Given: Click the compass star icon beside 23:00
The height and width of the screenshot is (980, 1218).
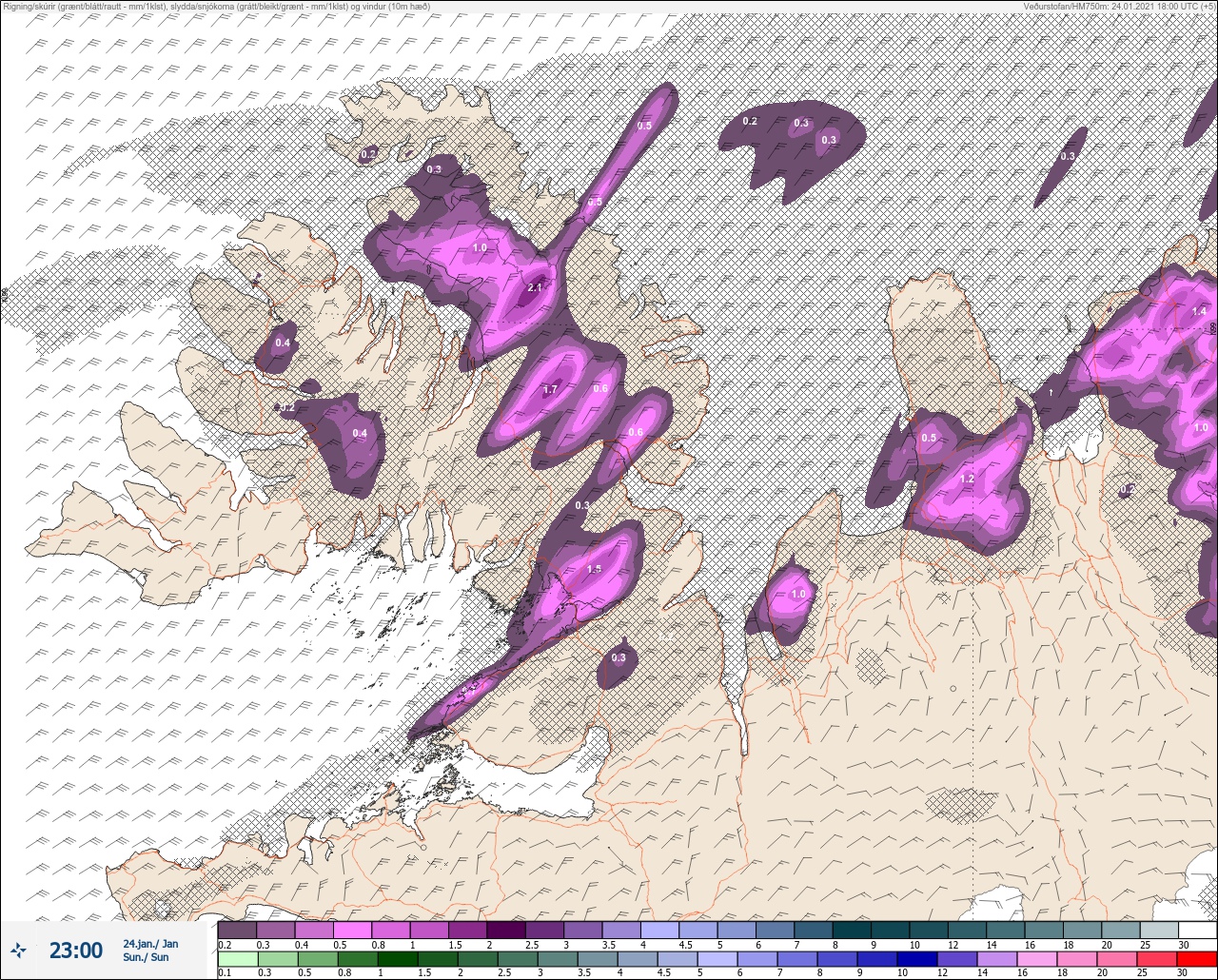Looking at the screenshot, I should click(18, 950).
